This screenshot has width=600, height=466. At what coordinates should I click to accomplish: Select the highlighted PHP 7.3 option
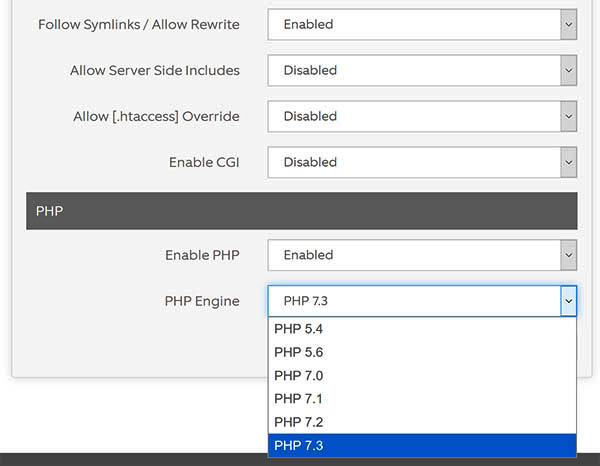(422, 446)
